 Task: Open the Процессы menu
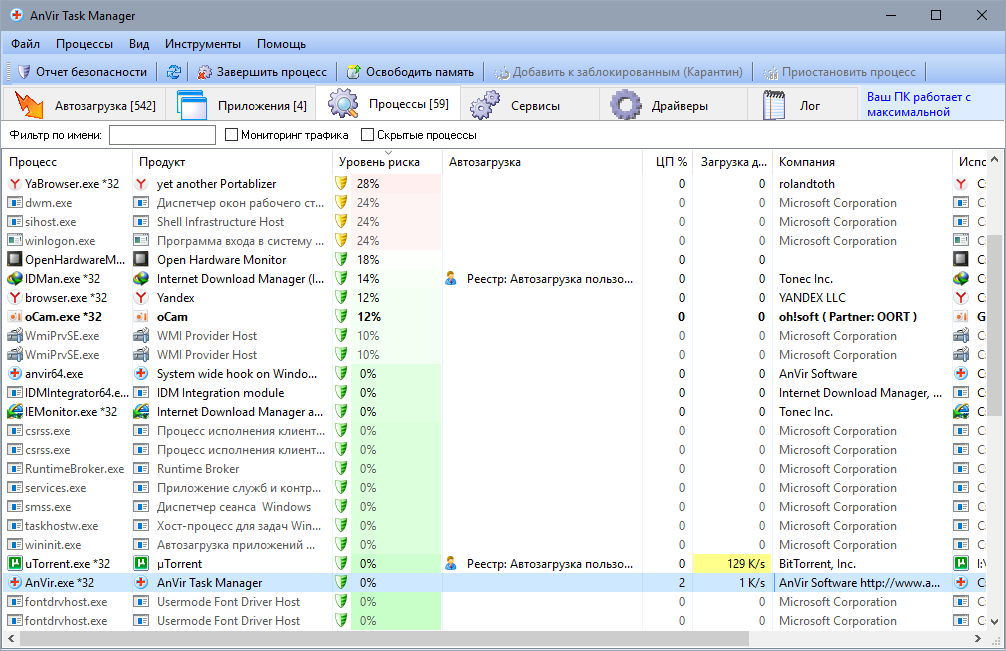tap(84, 44)
